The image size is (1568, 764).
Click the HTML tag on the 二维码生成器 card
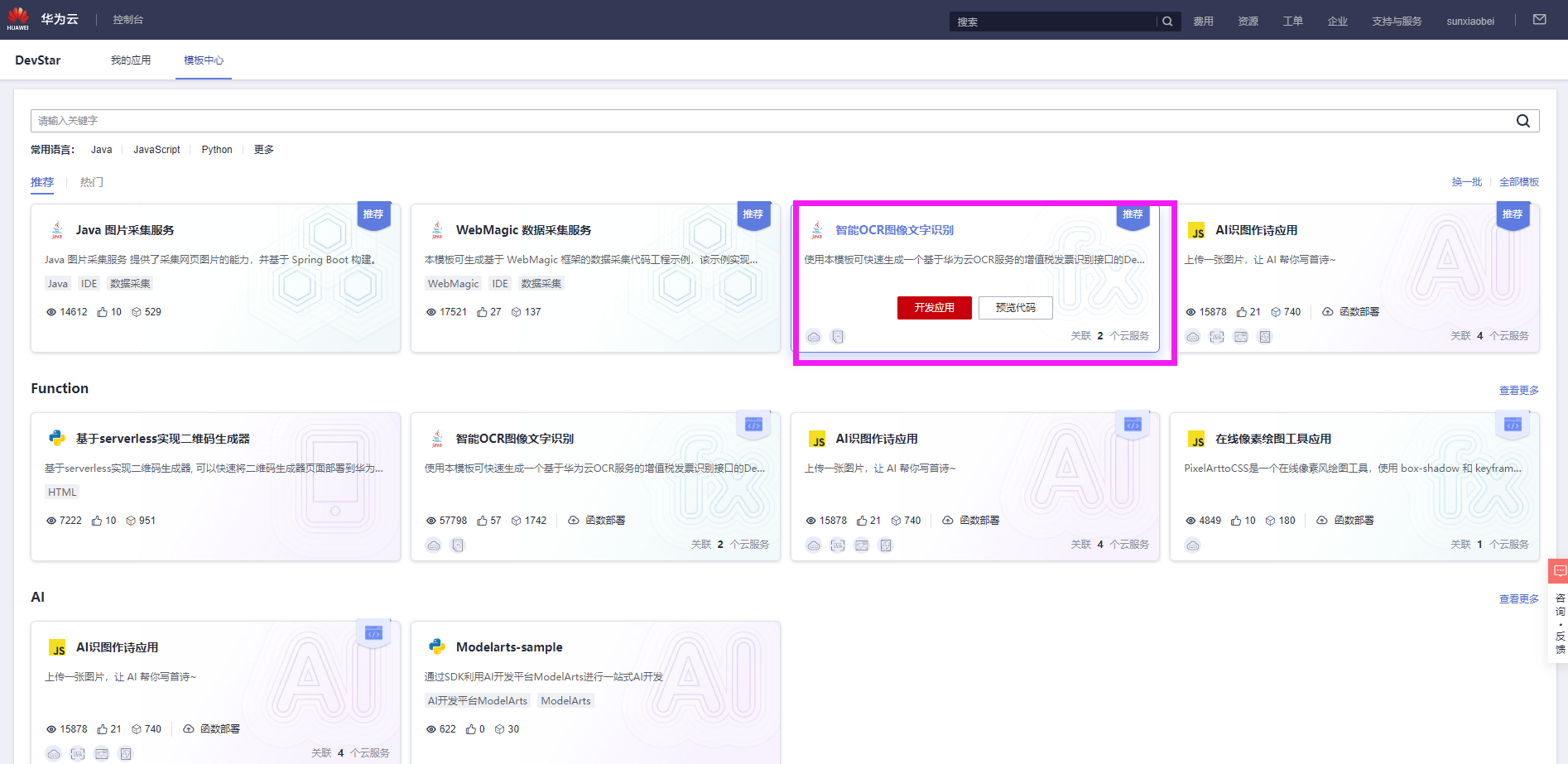click(62, 493)
